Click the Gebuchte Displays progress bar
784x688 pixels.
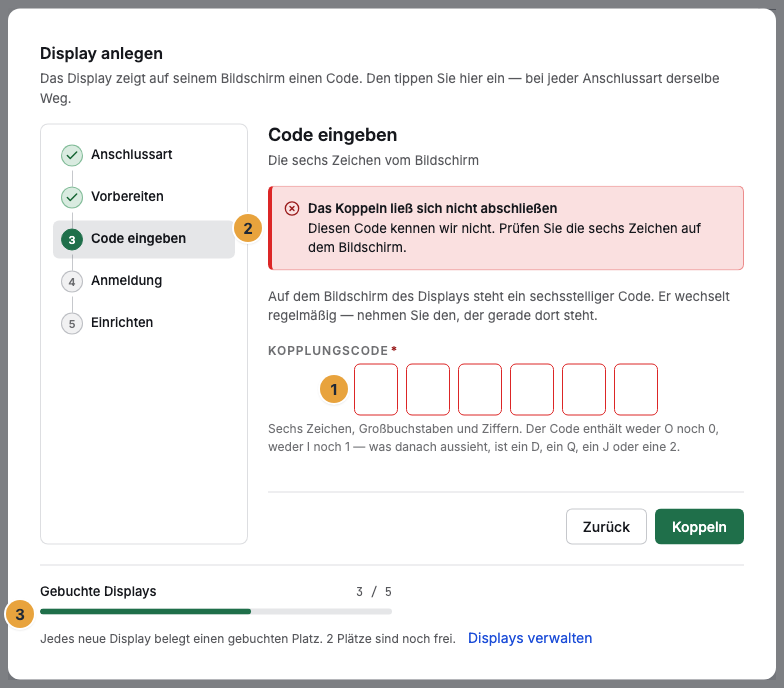[x=216, y=612]
